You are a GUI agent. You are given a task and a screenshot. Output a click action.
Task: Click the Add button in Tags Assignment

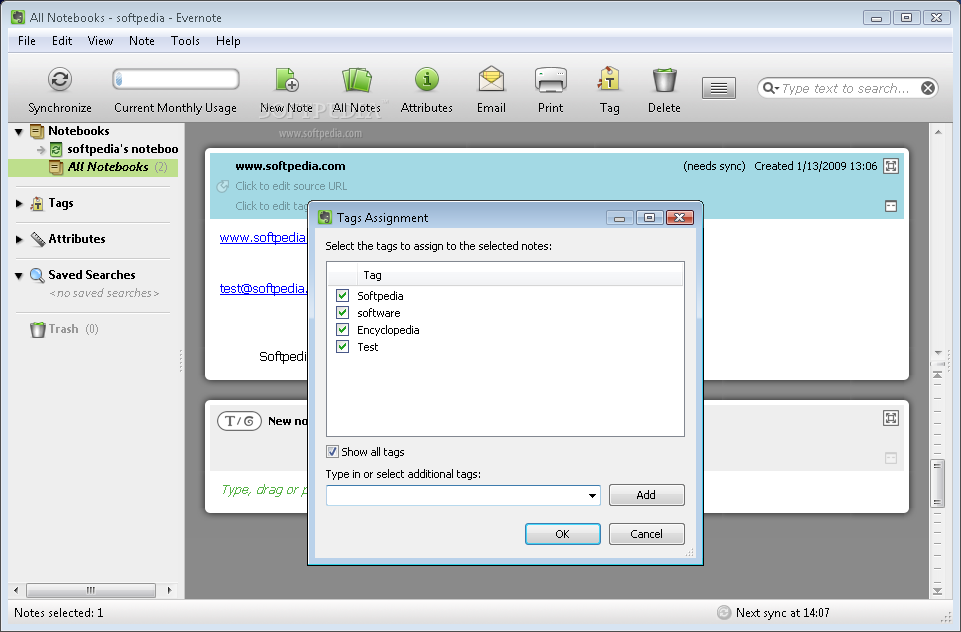tap(647, 495)
